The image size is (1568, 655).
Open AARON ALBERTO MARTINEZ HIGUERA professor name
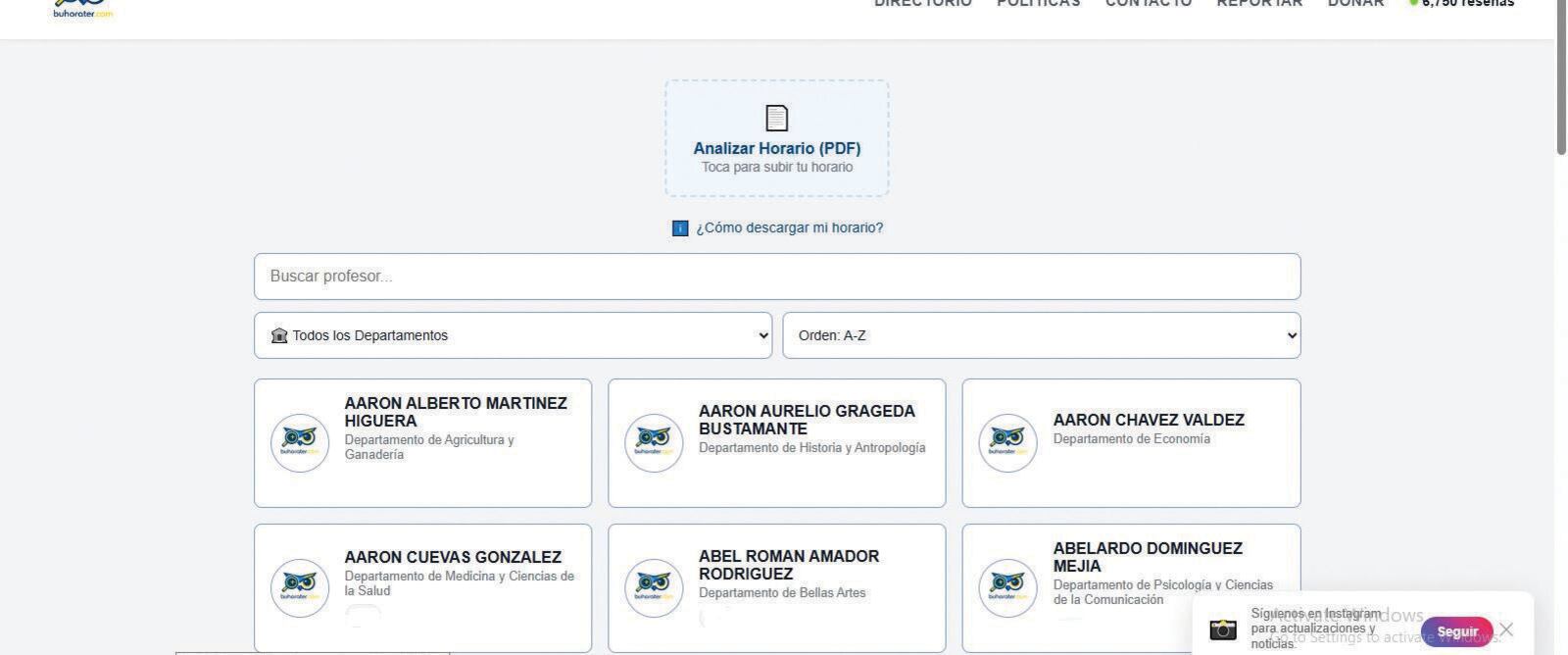click(456, 412)
